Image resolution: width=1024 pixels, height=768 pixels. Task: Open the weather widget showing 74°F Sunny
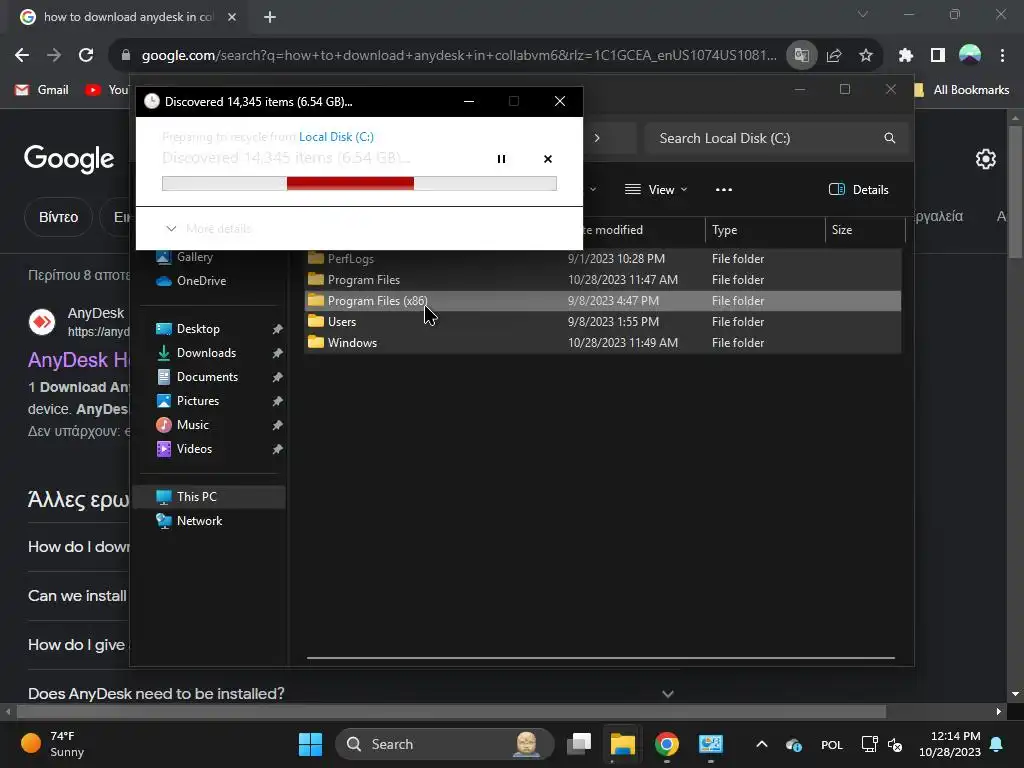pyautogui.click(x=54, y=744)
